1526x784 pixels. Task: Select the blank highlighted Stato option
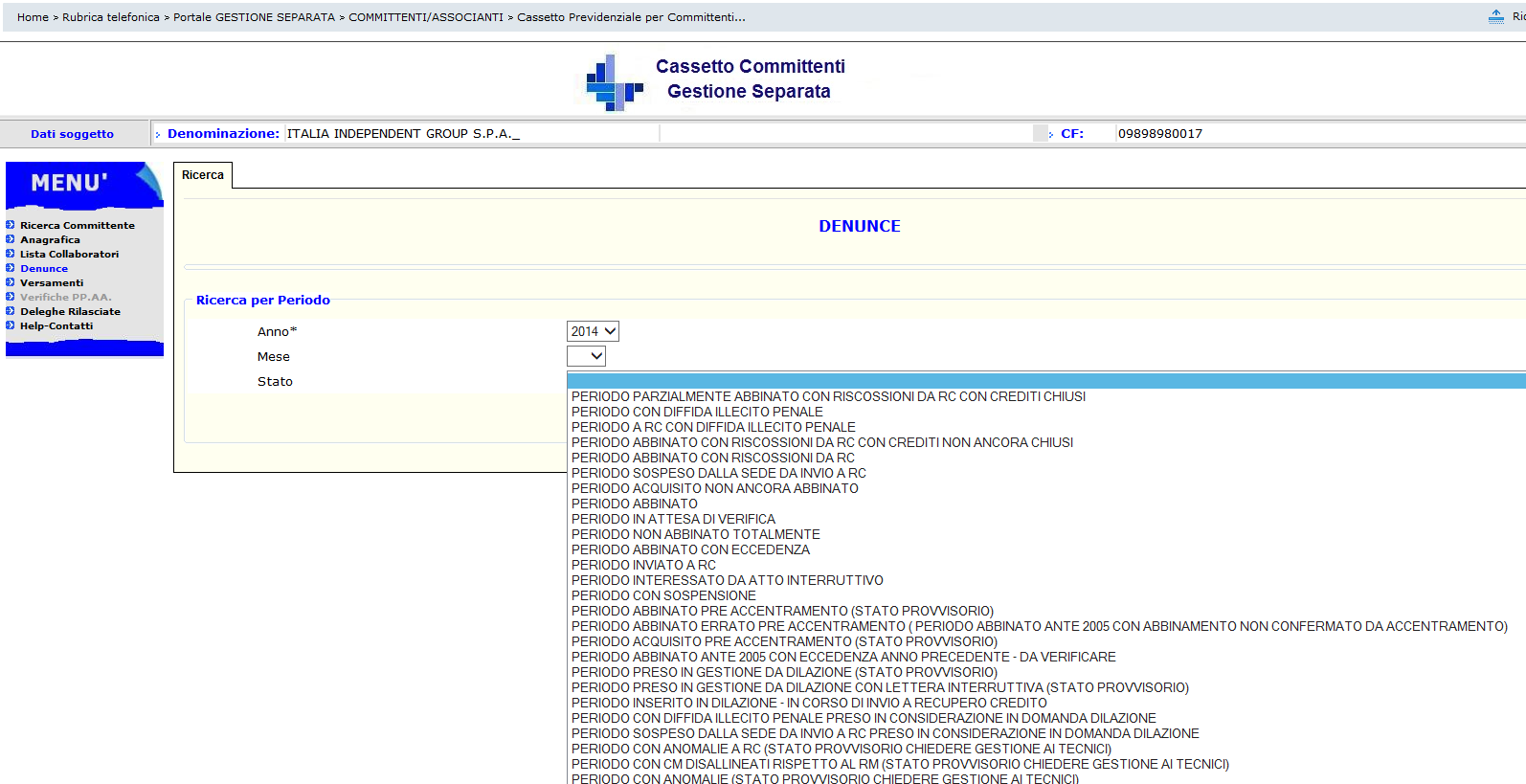point(1046,381)
